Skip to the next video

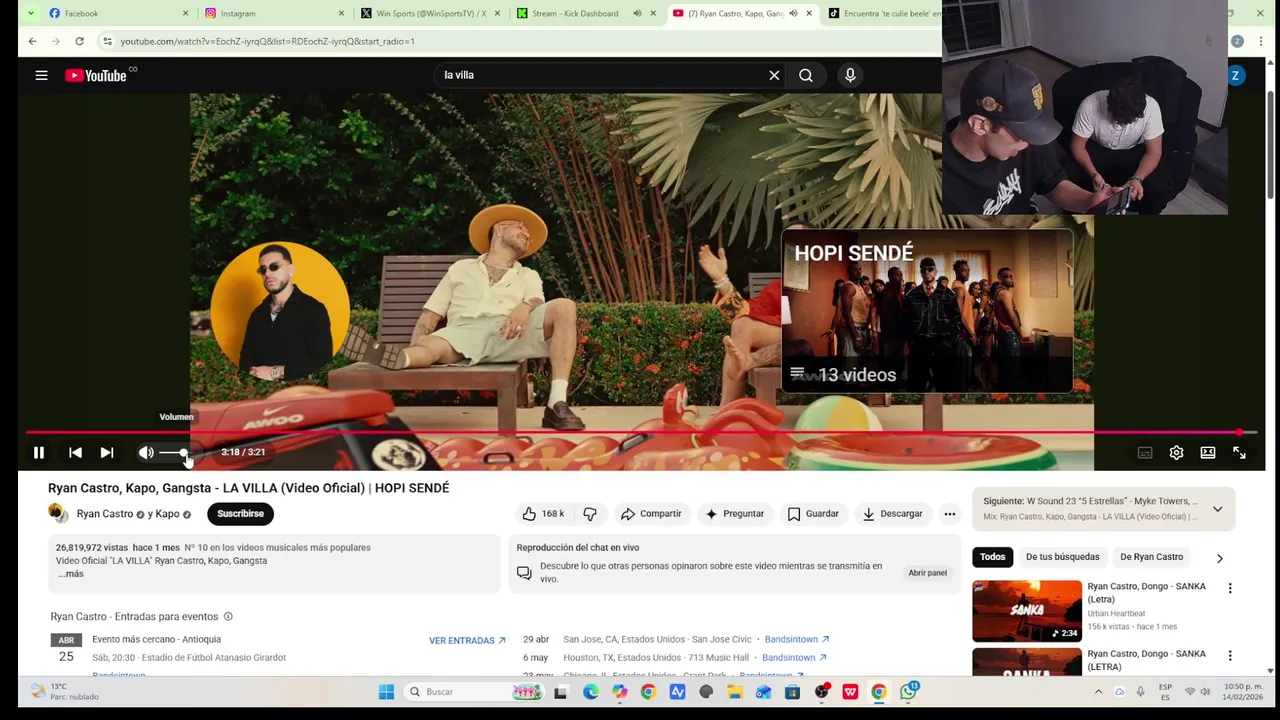pos(107,453)
